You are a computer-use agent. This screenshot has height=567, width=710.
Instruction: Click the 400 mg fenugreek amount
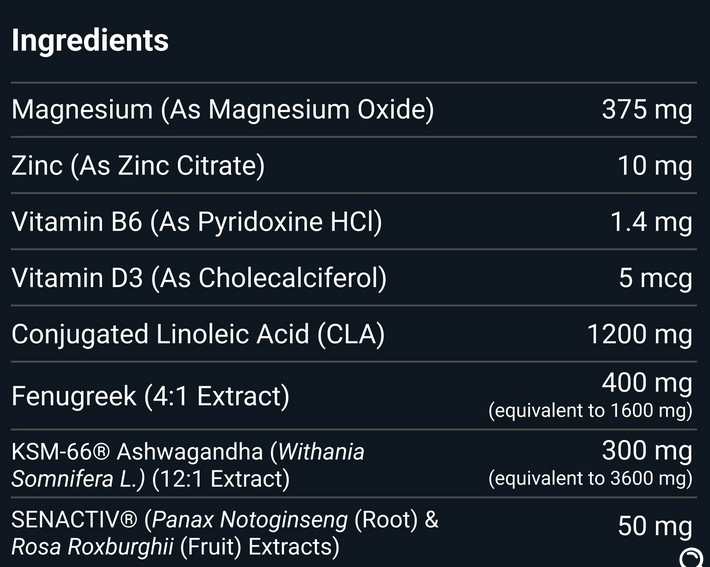pos(647,383)
